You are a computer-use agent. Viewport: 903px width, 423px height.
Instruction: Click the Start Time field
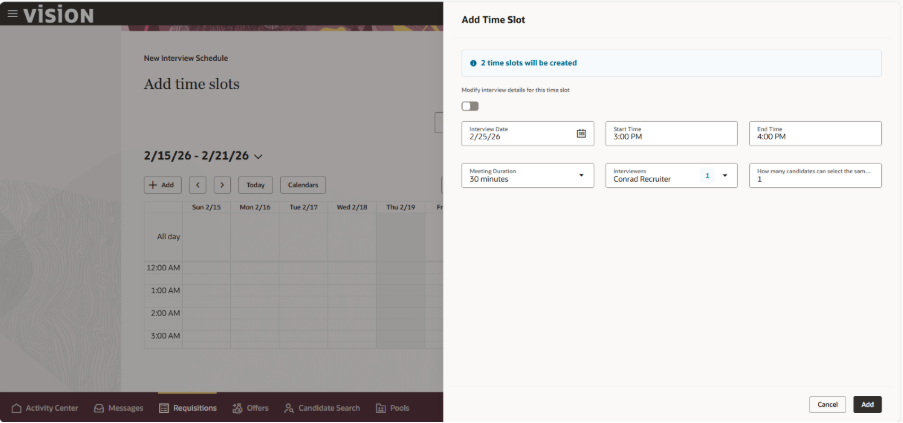(x=671, y=134)
